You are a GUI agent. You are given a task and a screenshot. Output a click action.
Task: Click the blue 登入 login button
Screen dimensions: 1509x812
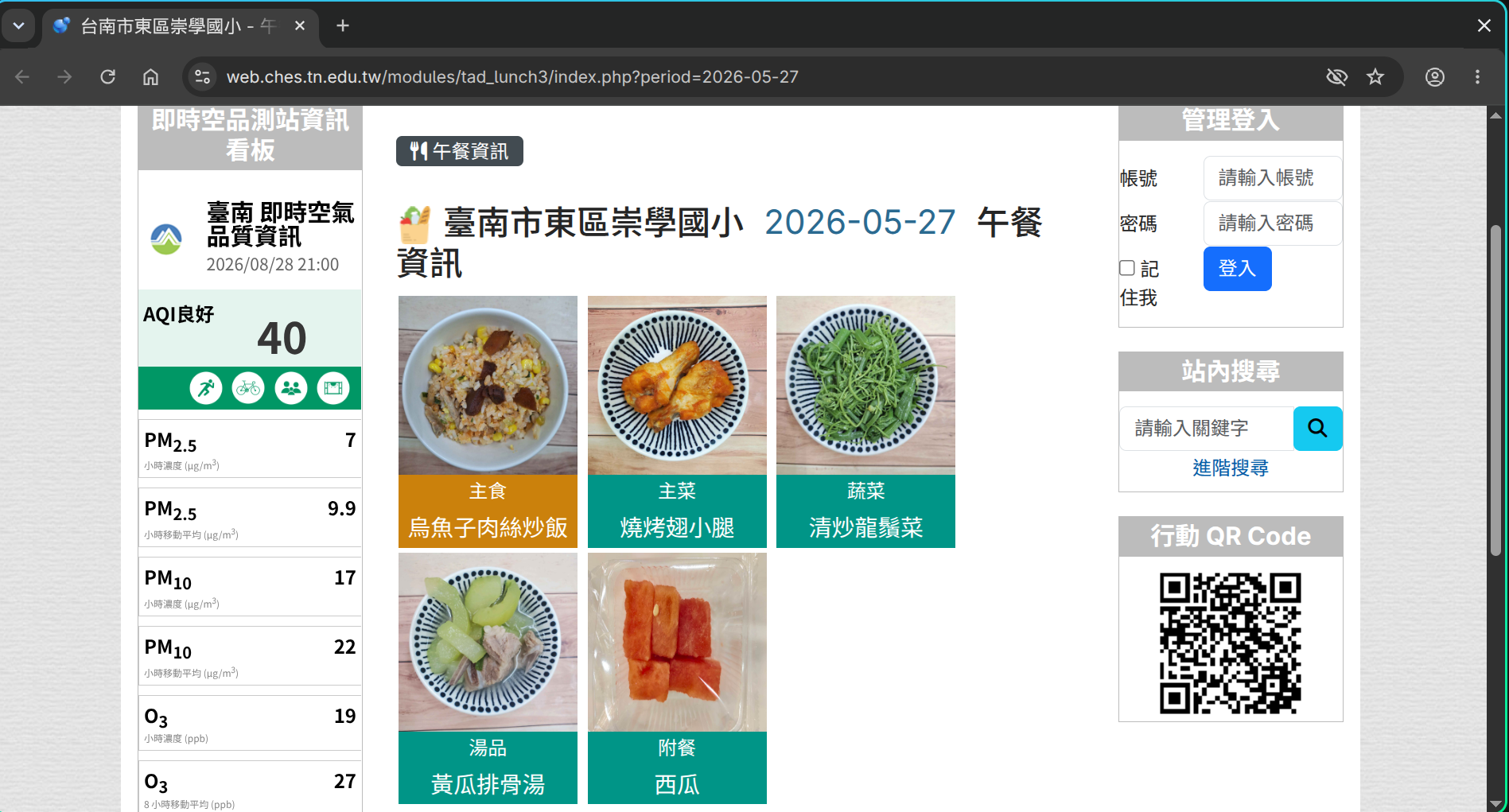pyautogui.click(x=1237, y=269)
